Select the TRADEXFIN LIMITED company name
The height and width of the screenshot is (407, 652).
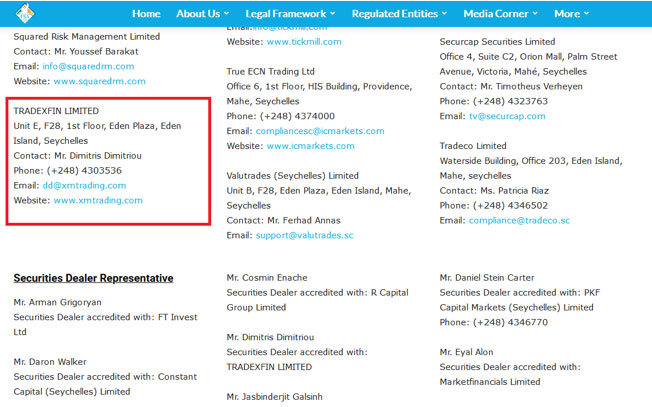coord(56,111)
